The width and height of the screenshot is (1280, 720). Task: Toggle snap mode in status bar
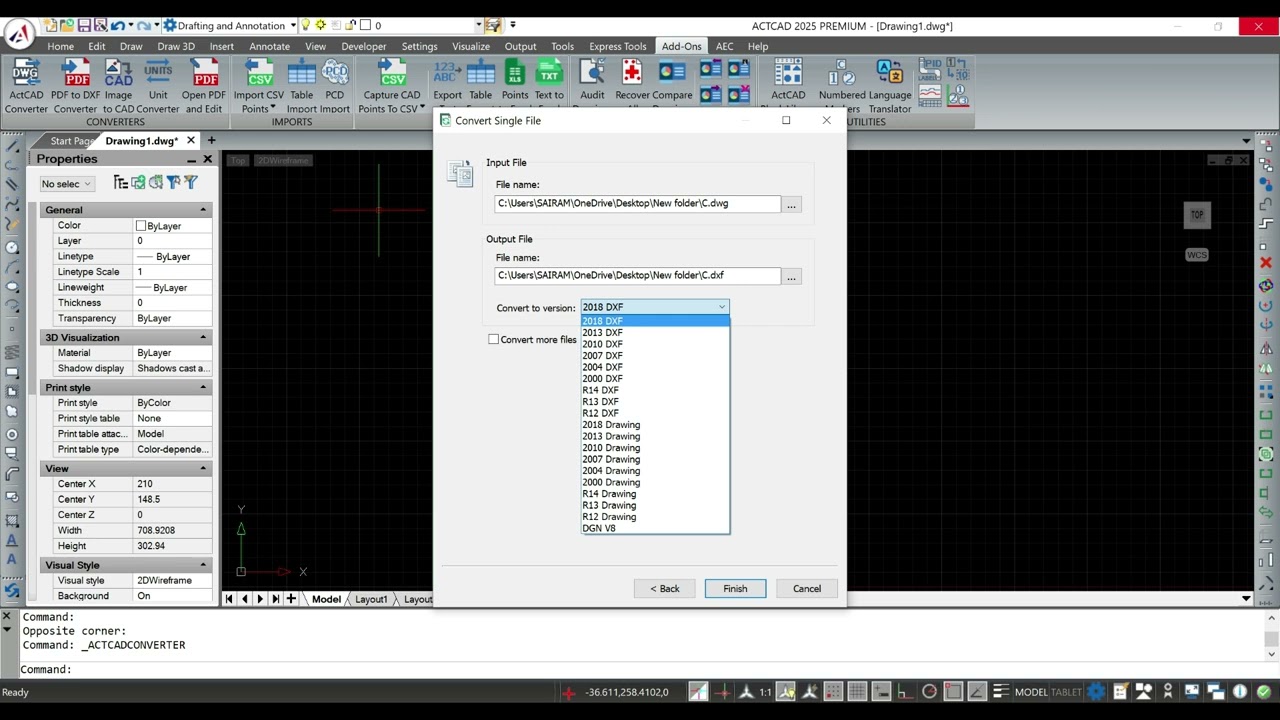click(834, 692)
